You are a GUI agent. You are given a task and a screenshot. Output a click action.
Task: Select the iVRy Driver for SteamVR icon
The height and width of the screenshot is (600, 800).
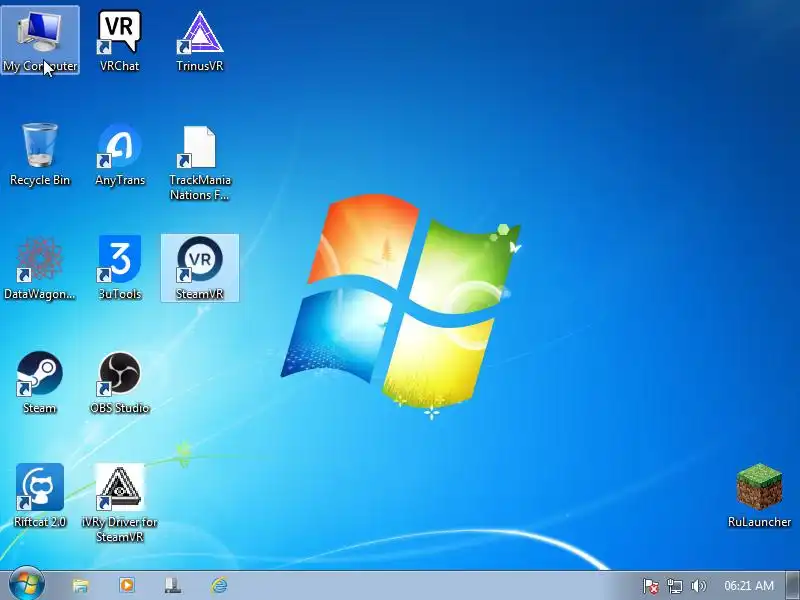[119, 487]
